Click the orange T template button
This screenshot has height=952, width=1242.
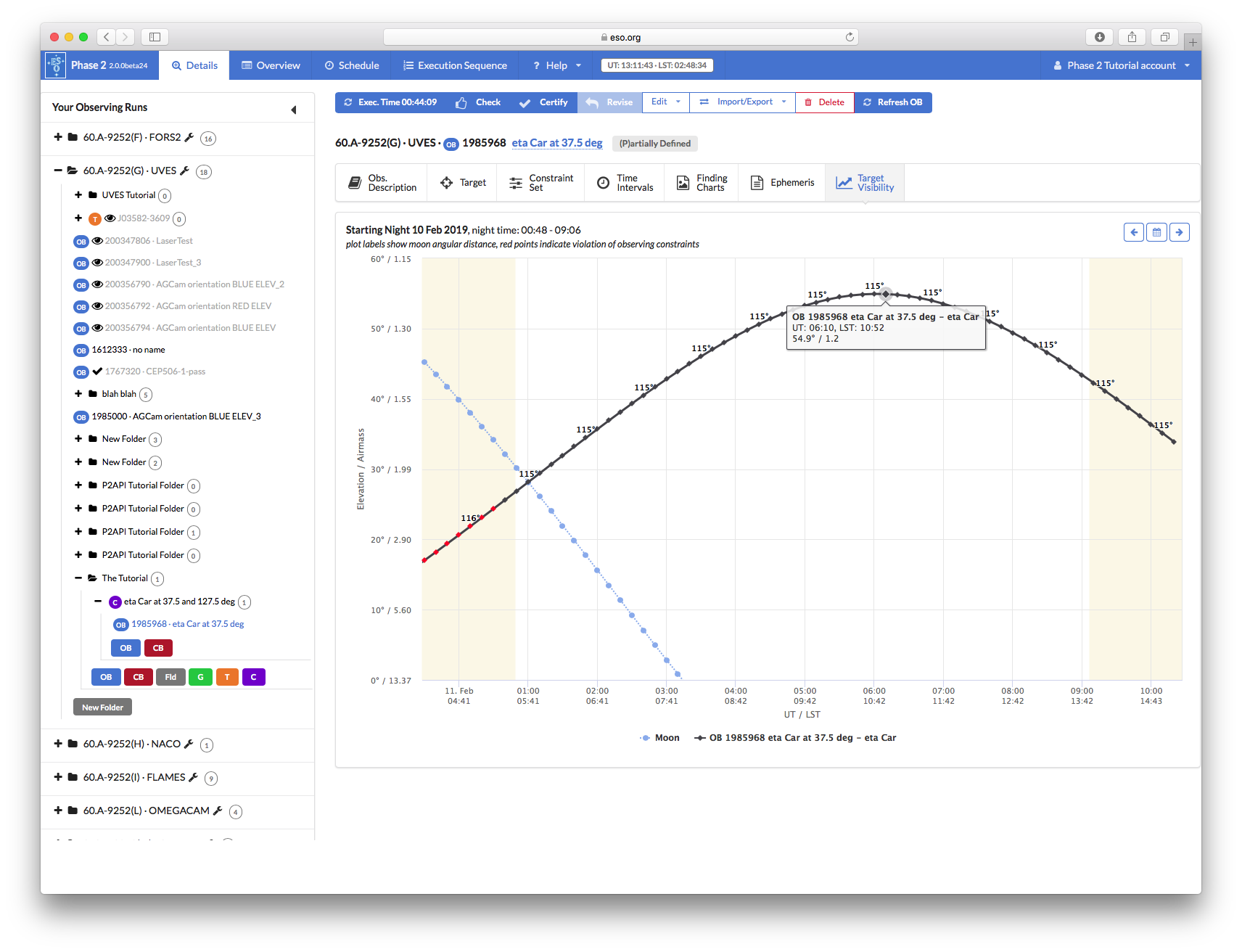pyautogui.click(x=226, y=677)
